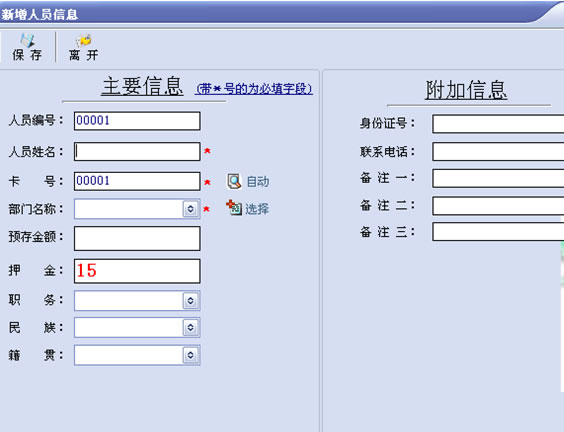Click the 预存金额 input box

[x=137, y=238]
